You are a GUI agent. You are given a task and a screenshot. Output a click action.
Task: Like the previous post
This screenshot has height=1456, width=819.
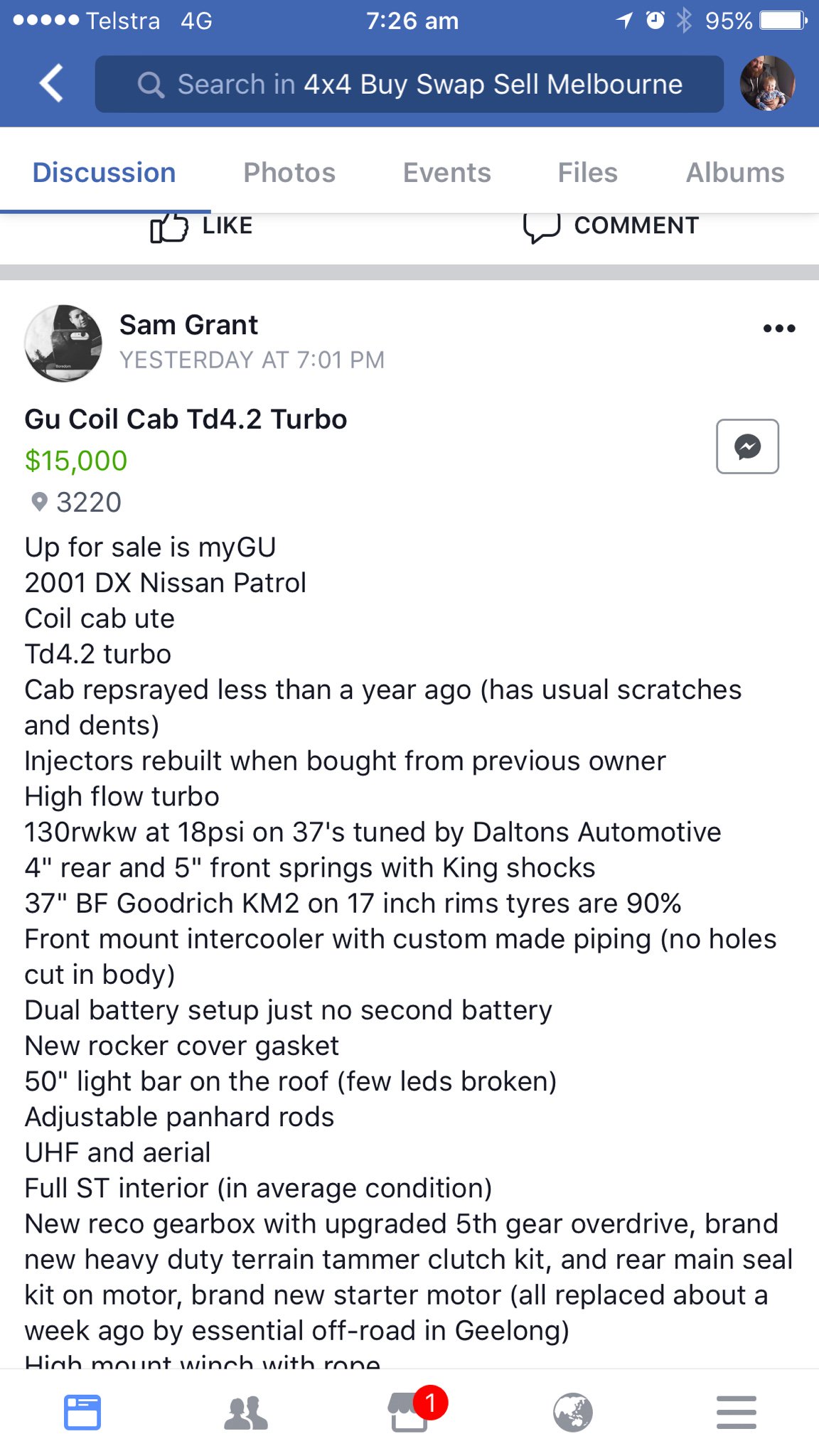202,227
